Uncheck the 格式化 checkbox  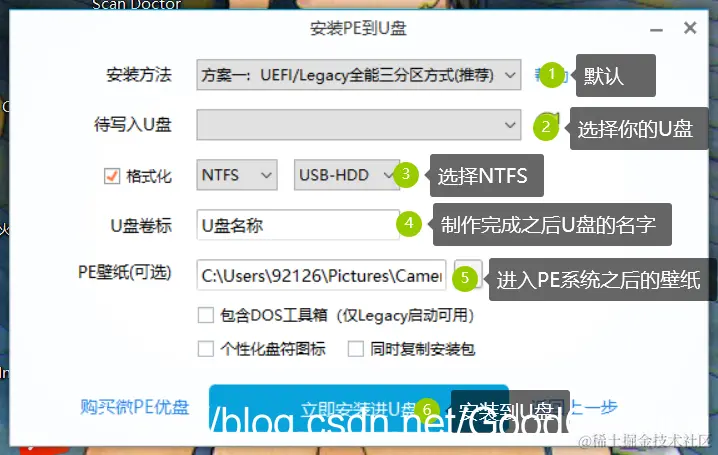[112, 176]
